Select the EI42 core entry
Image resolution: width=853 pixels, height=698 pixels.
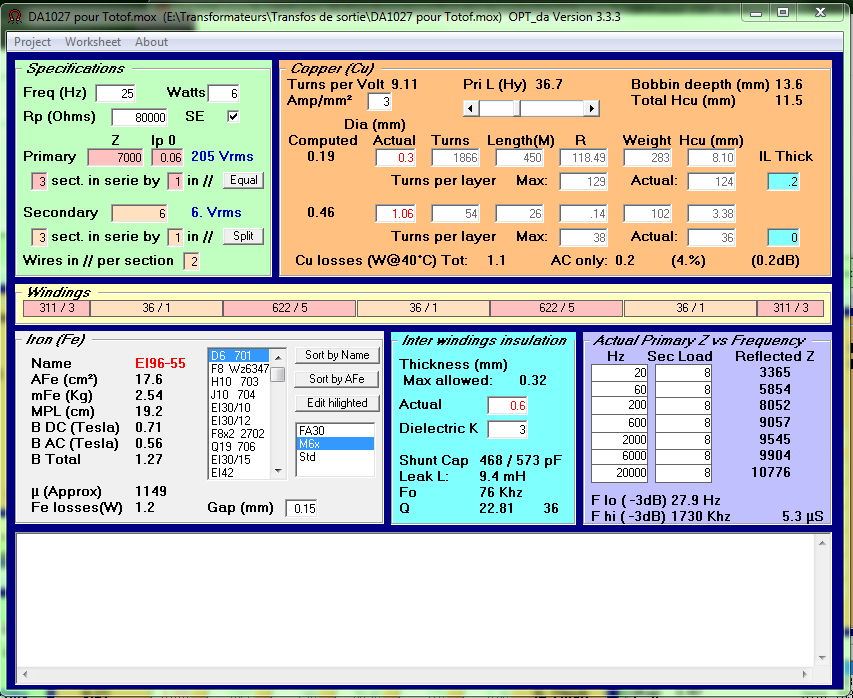click(239, 473)
